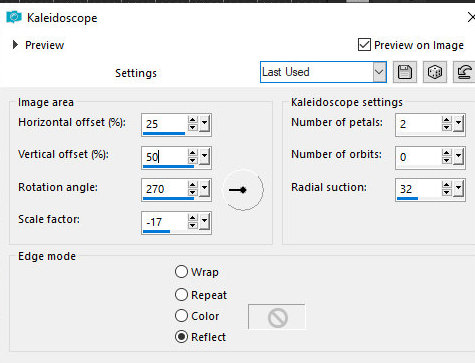Image resolution: width=475 pixels, height=363 pixels.
Task: Click the rotation angle dial control
Action: coord(243,190)
